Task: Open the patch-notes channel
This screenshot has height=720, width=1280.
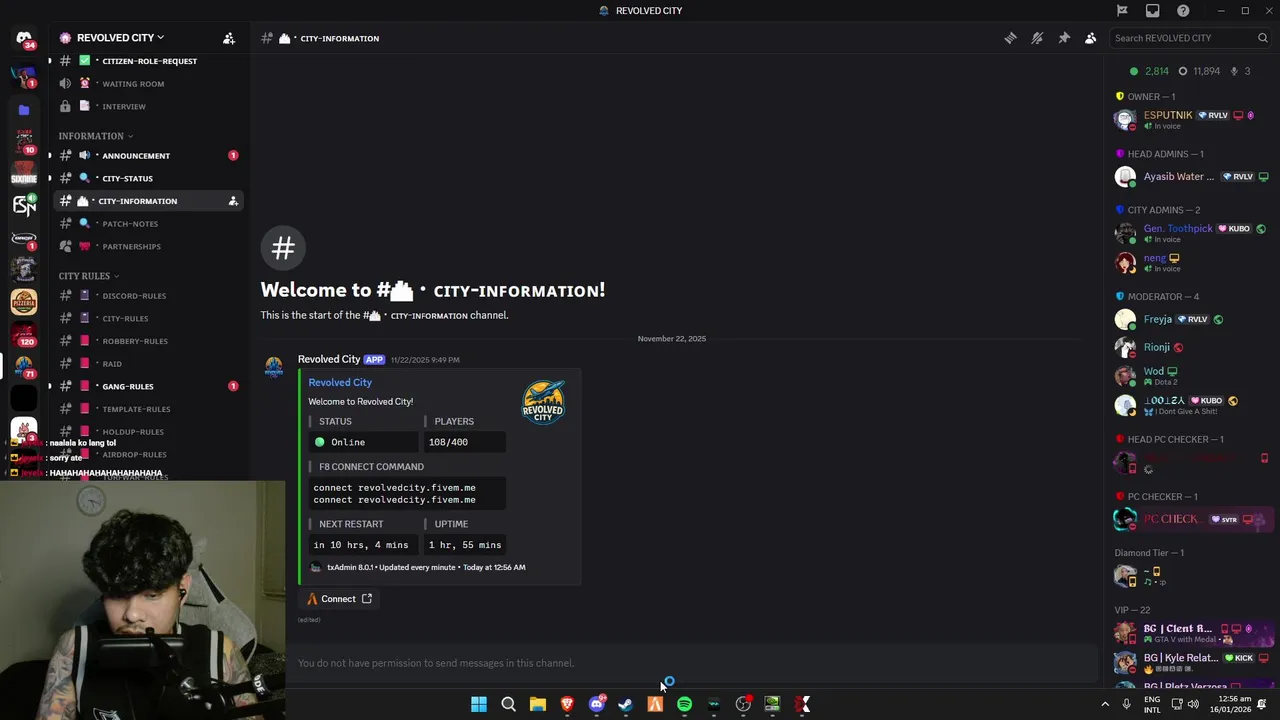Action: 146,224
